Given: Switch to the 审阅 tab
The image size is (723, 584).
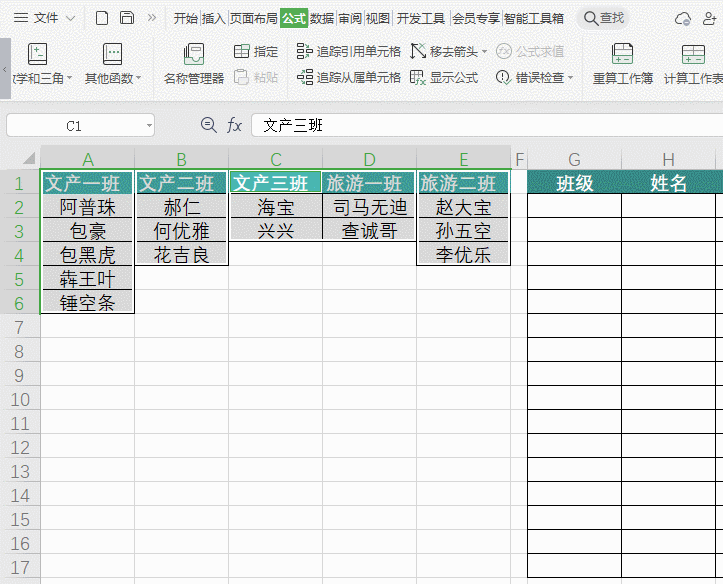Looking at the screenshot, I should tap(350, 18).
